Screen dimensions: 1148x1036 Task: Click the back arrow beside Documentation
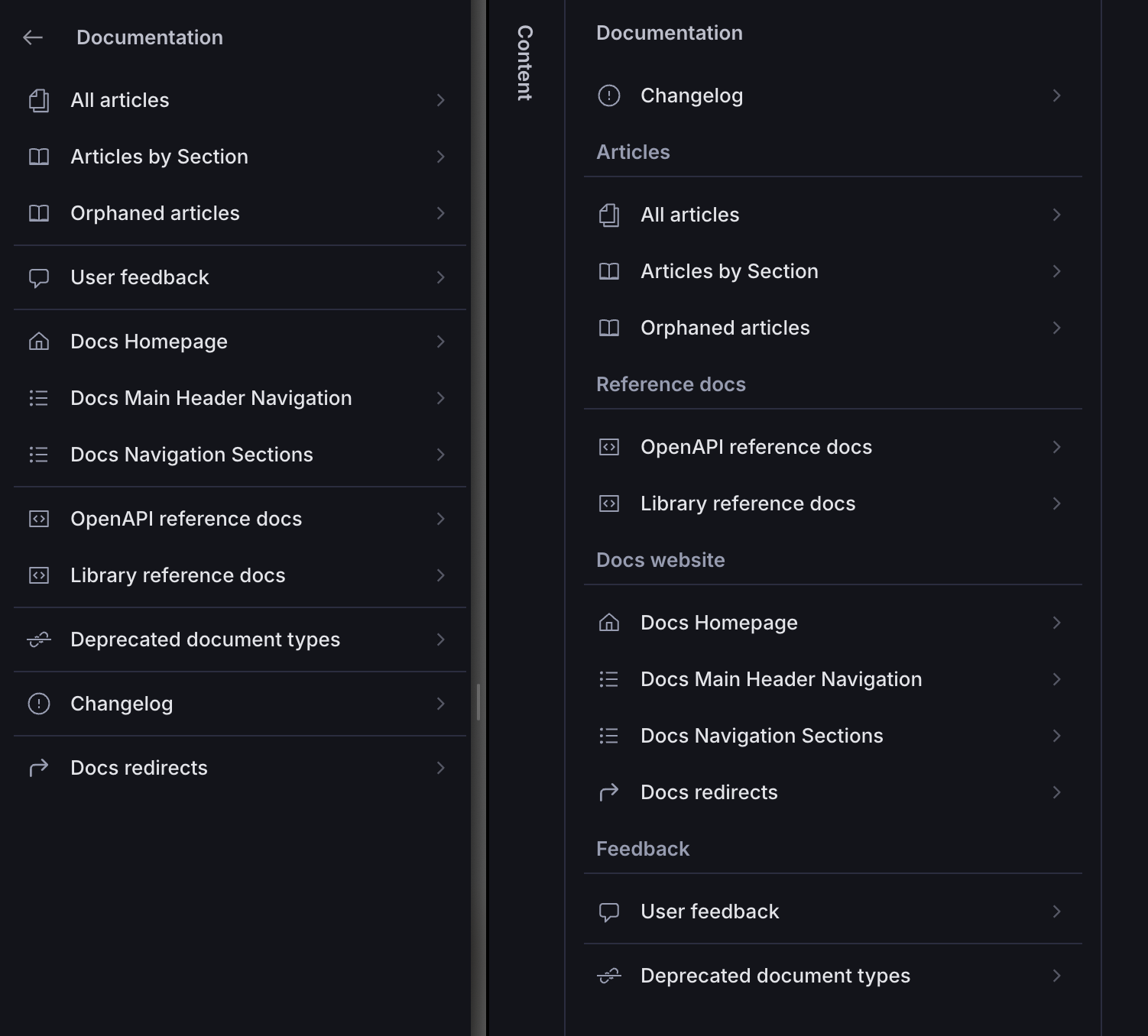33,37
